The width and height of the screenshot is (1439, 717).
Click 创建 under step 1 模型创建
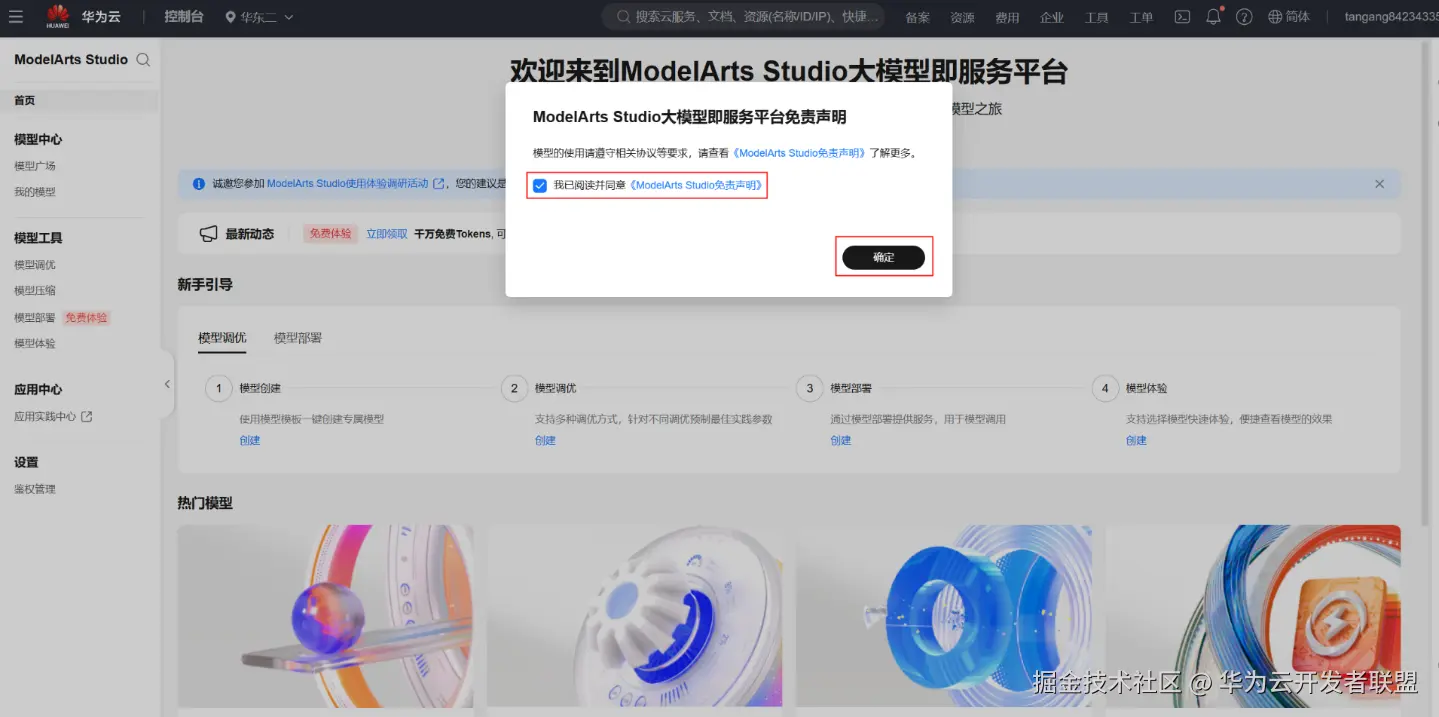click(x=250, y=440)
